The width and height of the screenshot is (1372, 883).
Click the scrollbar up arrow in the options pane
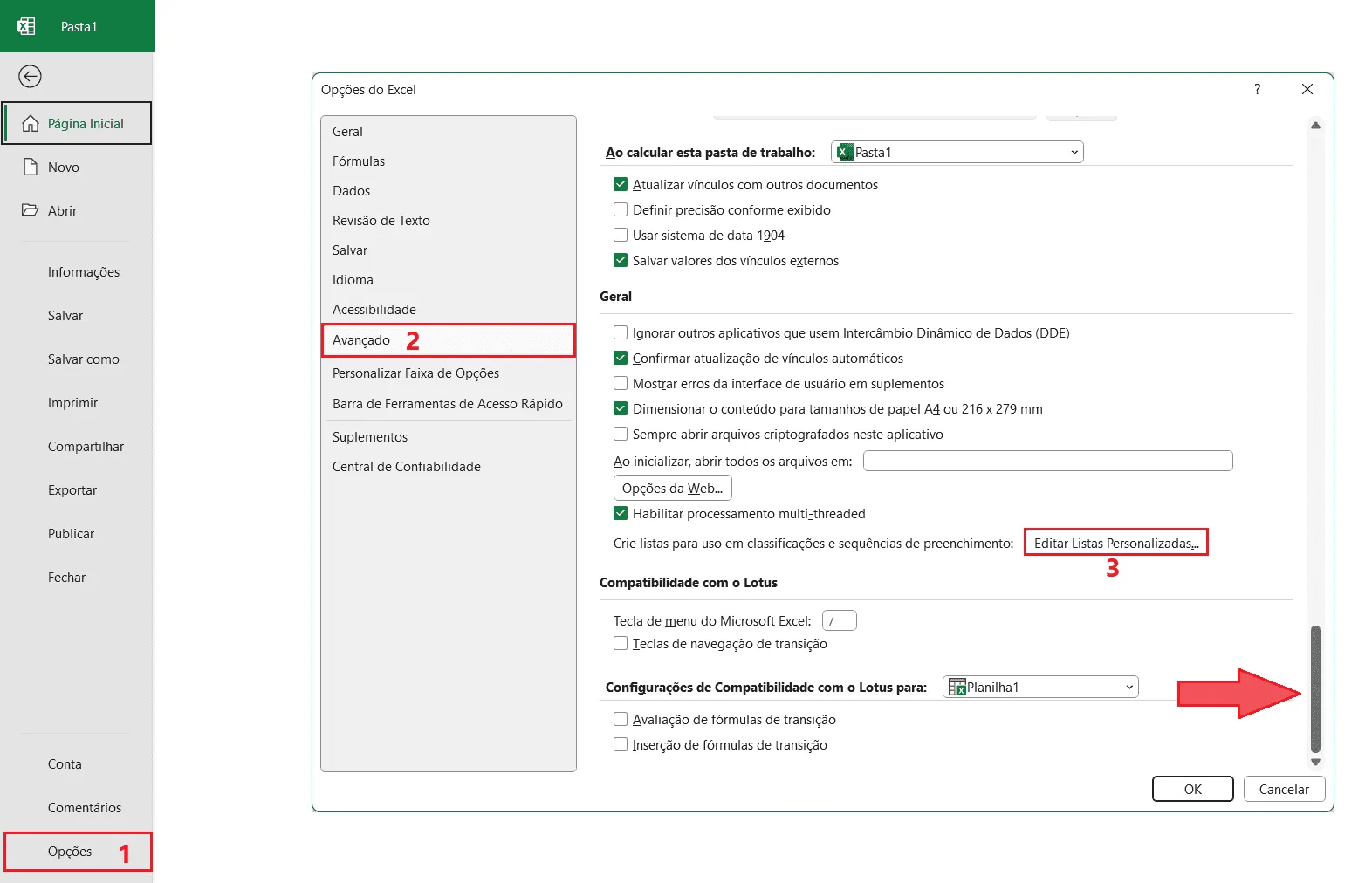pos(1315,126)
